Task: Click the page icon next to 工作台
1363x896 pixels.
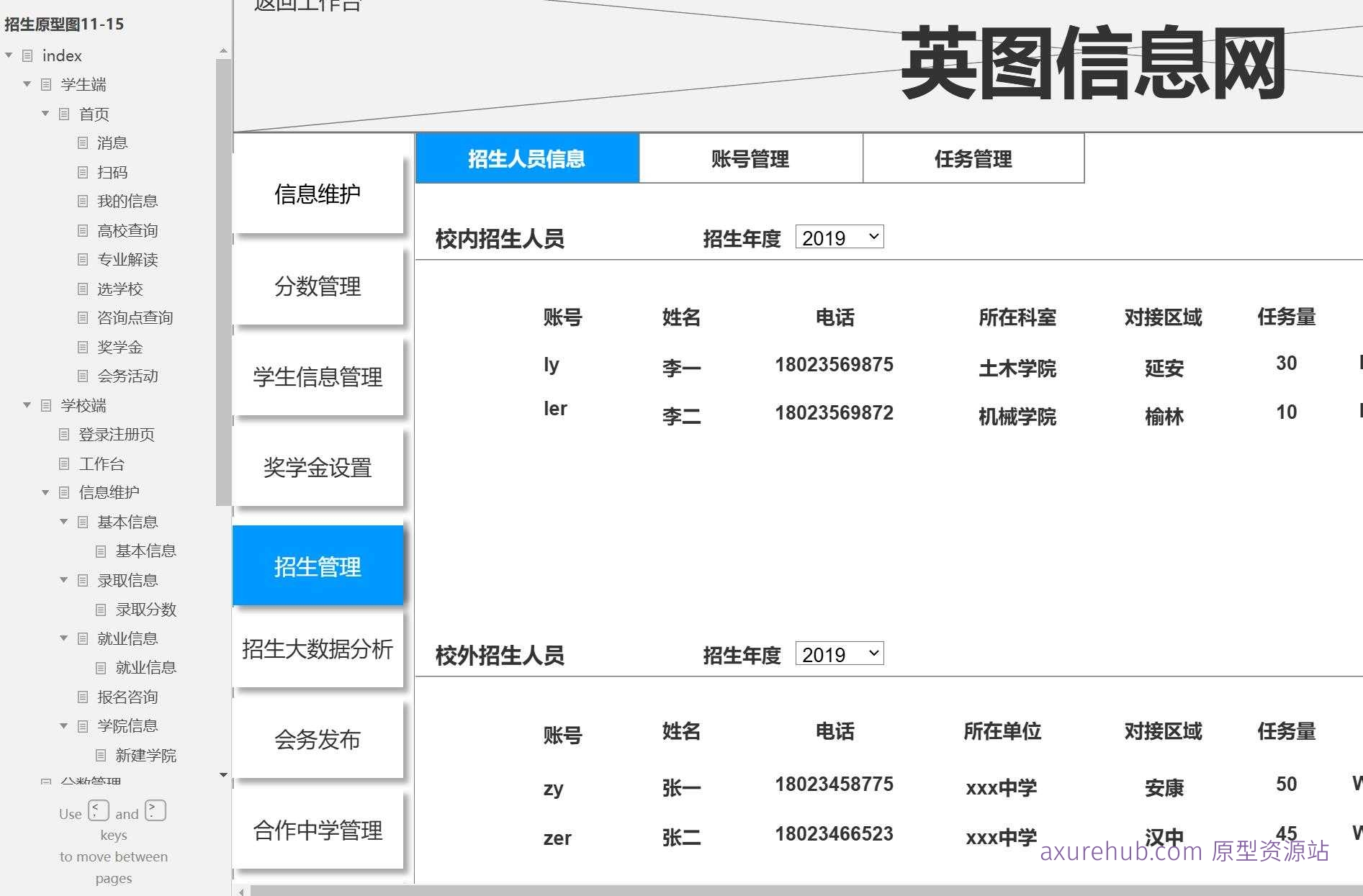Action: pos(66,463)
